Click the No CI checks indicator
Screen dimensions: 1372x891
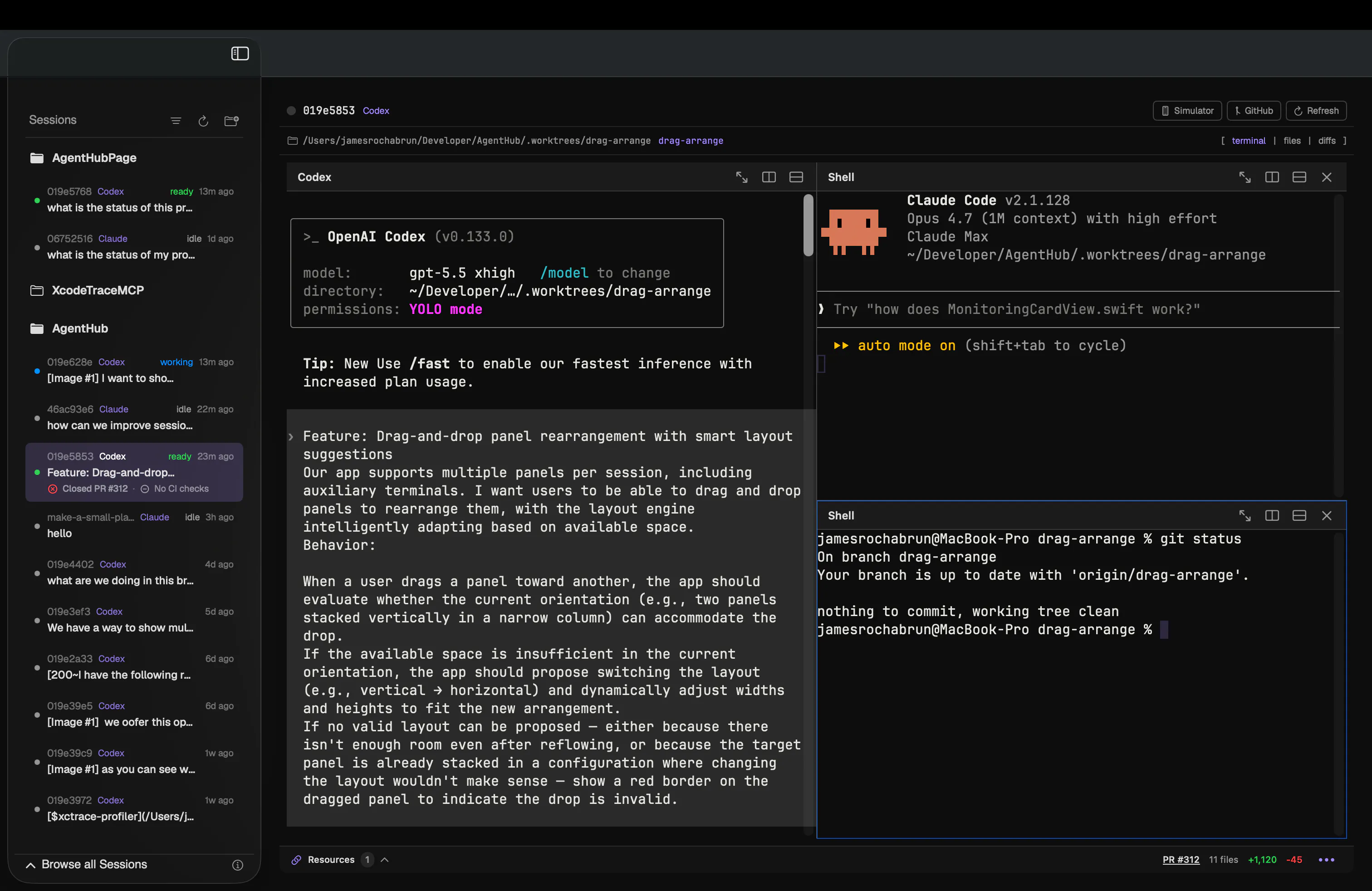tap(175, 489)
